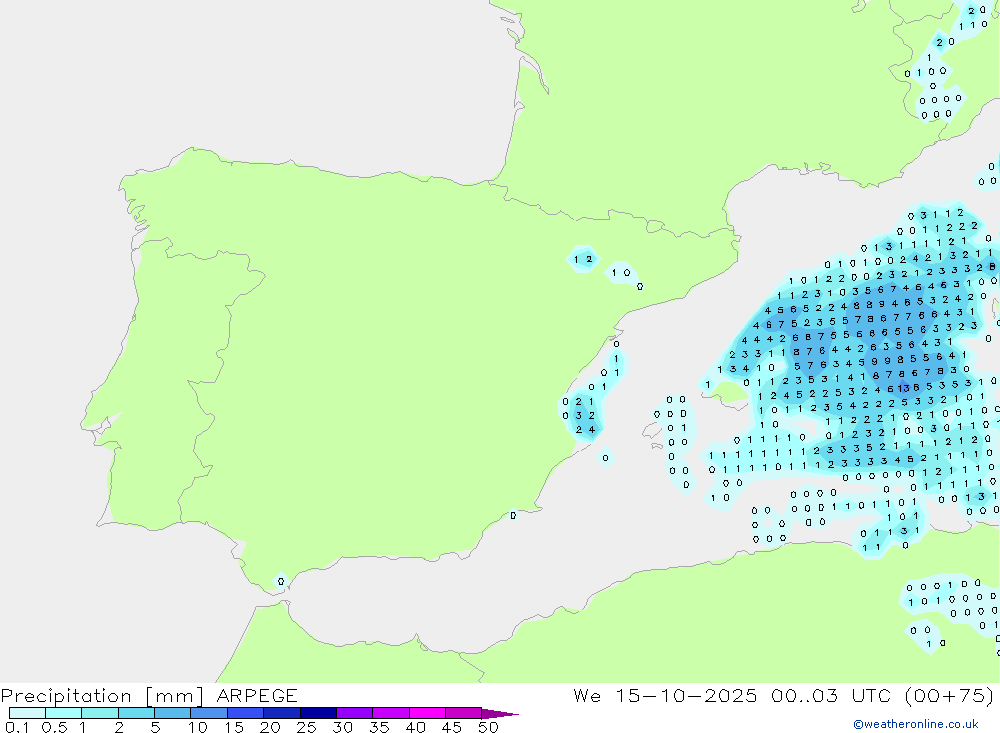Select the 2–5 mm legend color swatch
The height and width of the screenshot is (733, 1000).
136,713
